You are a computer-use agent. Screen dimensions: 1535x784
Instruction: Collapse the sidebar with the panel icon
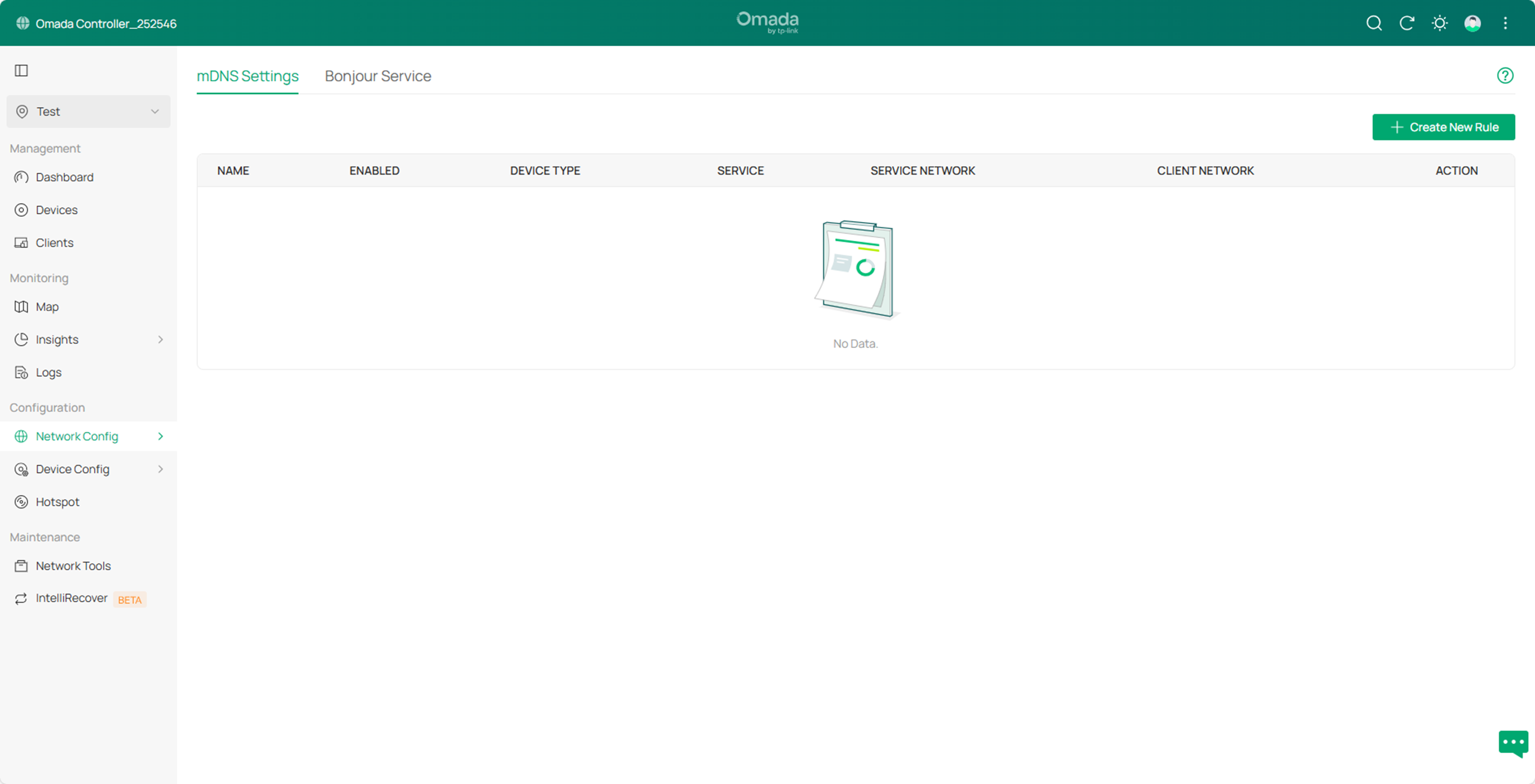point(22,70)
